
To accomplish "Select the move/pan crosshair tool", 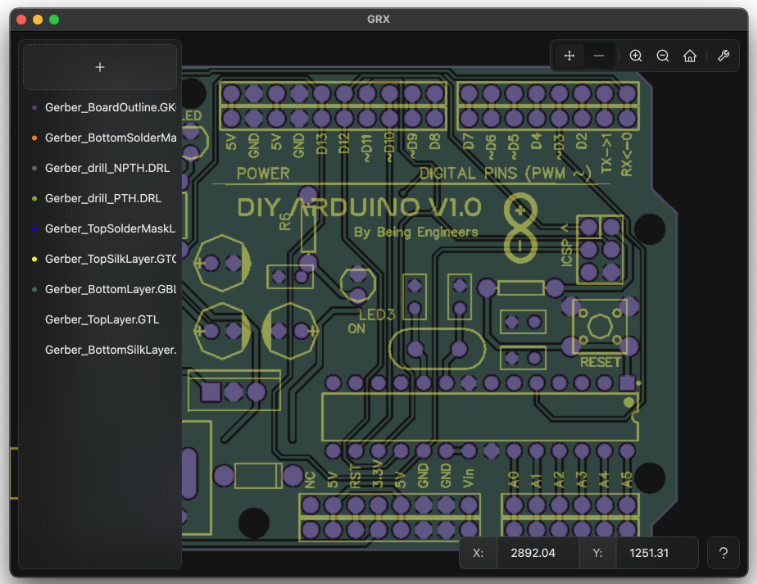I will coord(569,56).
